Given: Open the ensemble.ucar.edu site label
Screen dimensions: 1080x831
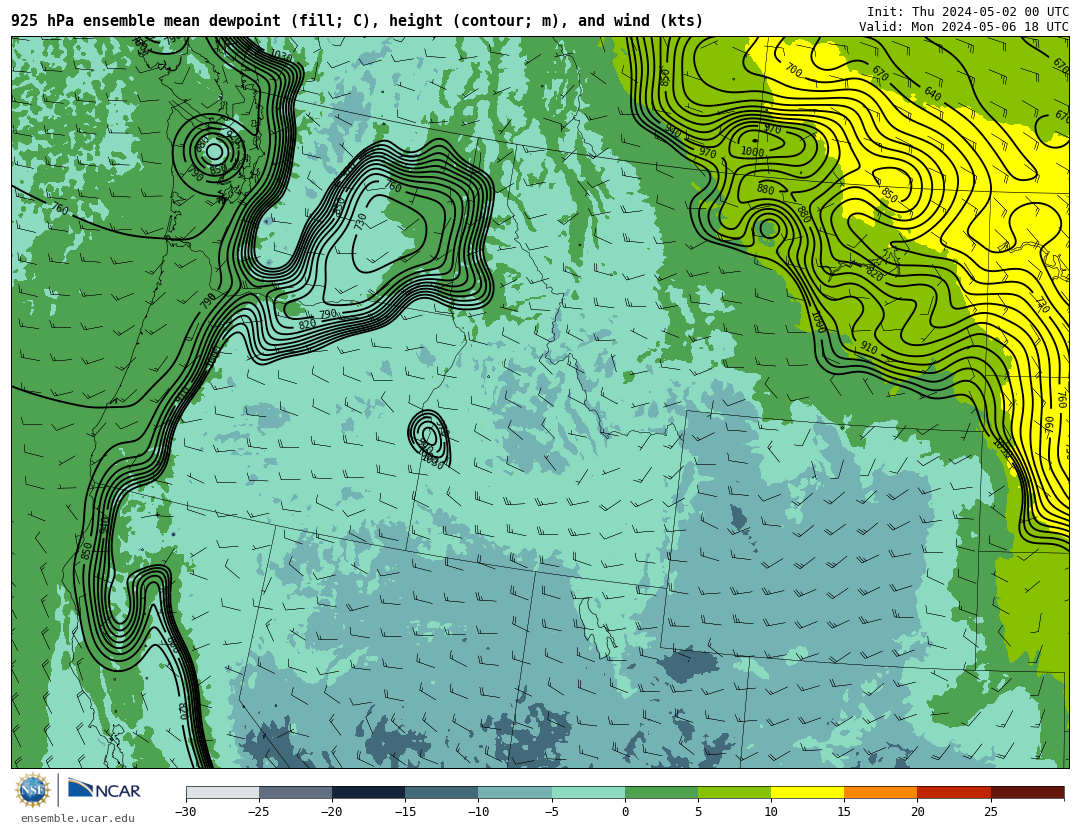Looking at the screenshot, I should pyautogui.click(x=78, y=819).
